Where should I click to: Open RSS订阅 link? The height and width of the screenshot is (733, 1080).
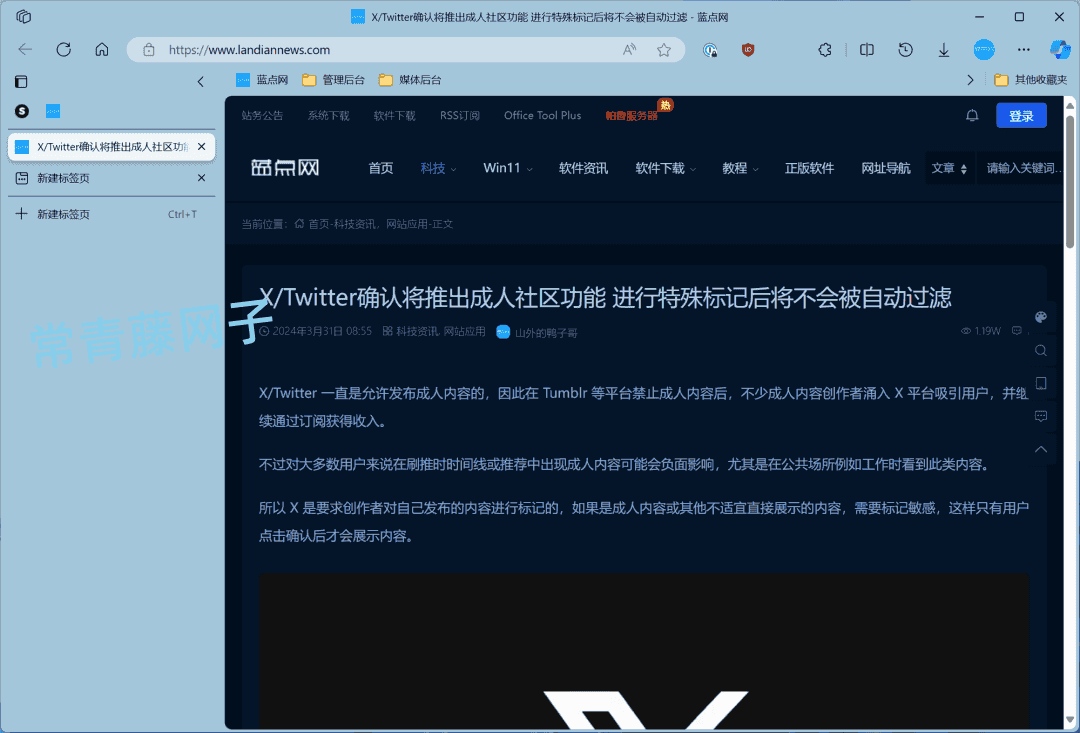tap(459, 116)
